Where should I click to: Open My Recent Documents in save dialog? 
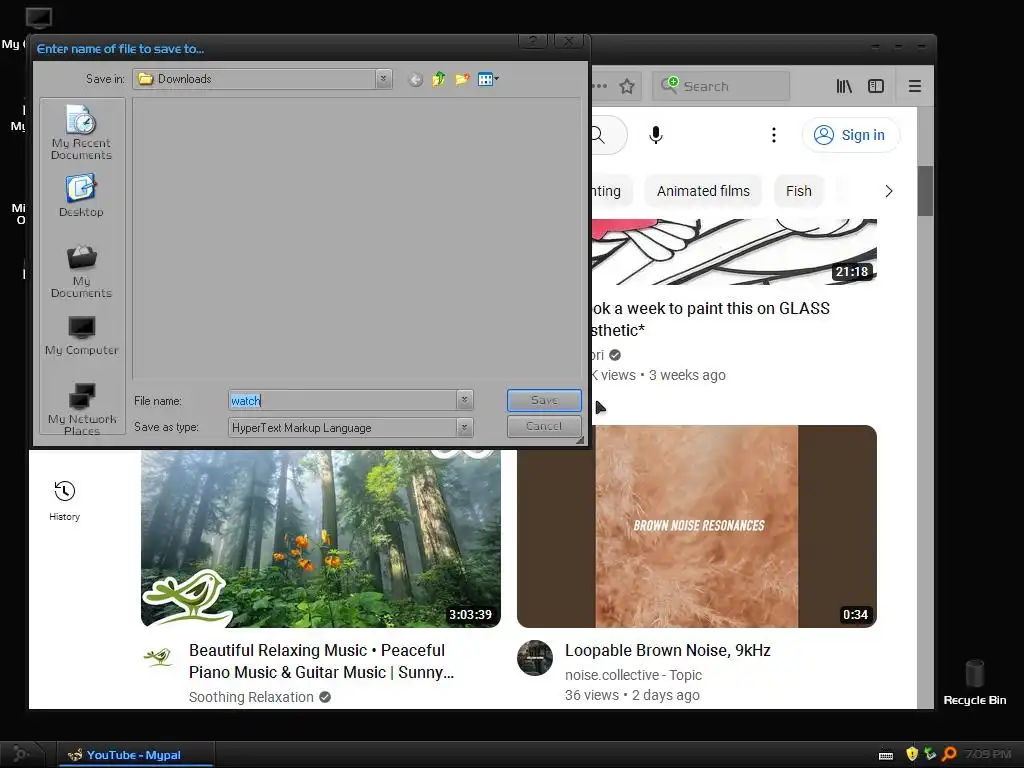(x=81, y=133)
